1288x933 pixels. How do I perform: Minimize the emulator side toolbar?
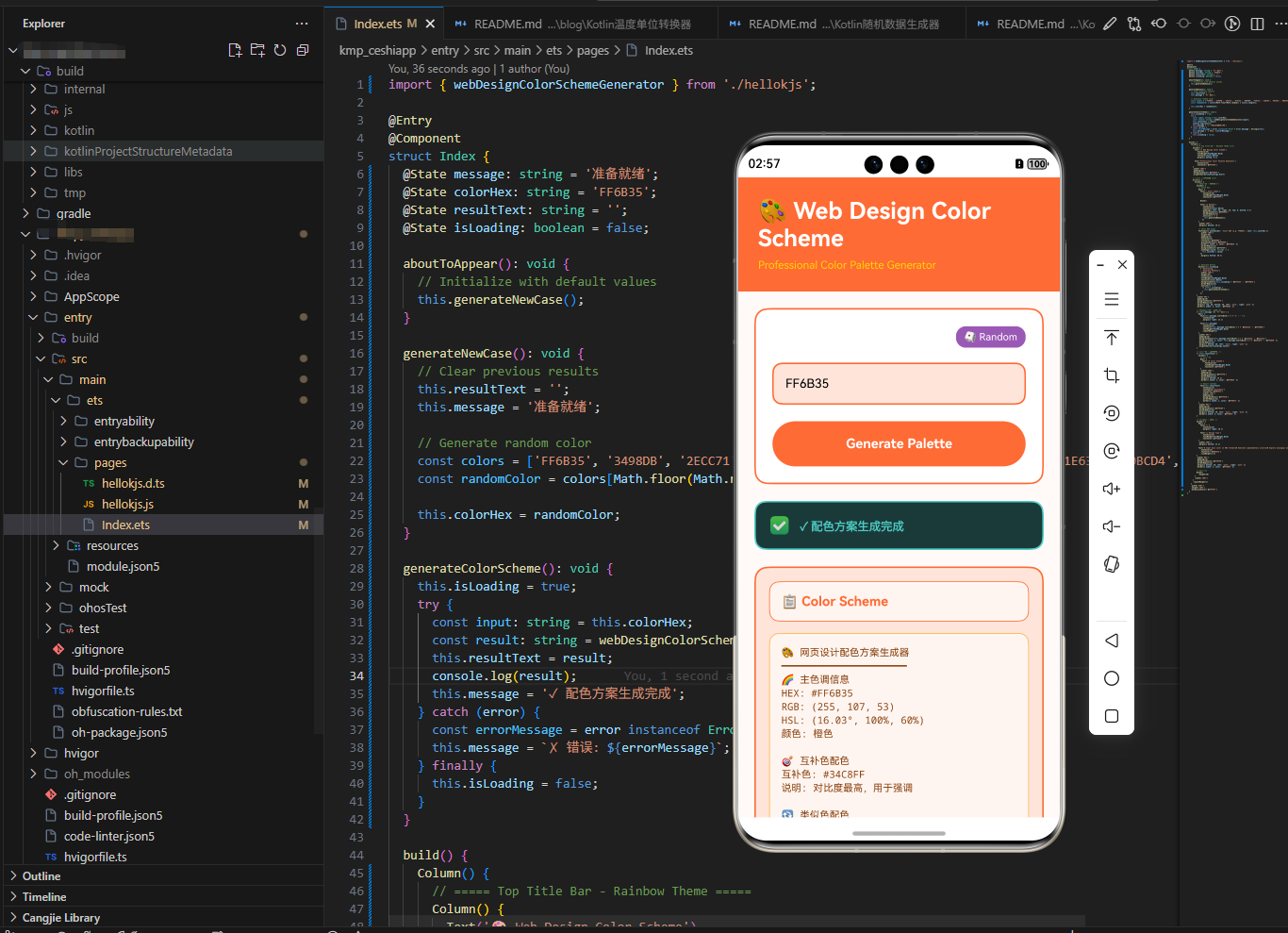(x=1100, y=265)
